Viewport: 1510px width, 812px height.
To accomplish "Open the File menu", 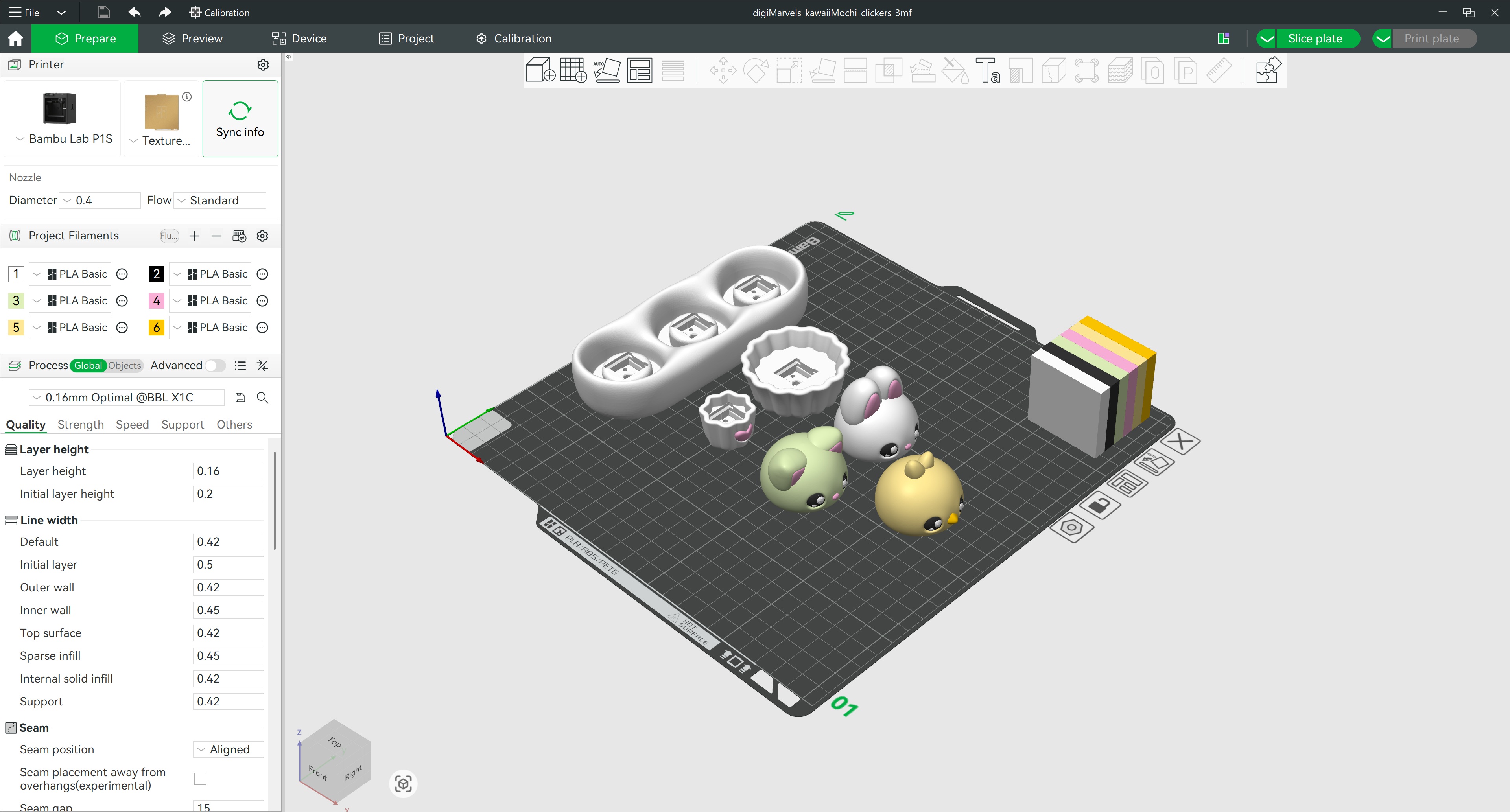I will [24, 12].
